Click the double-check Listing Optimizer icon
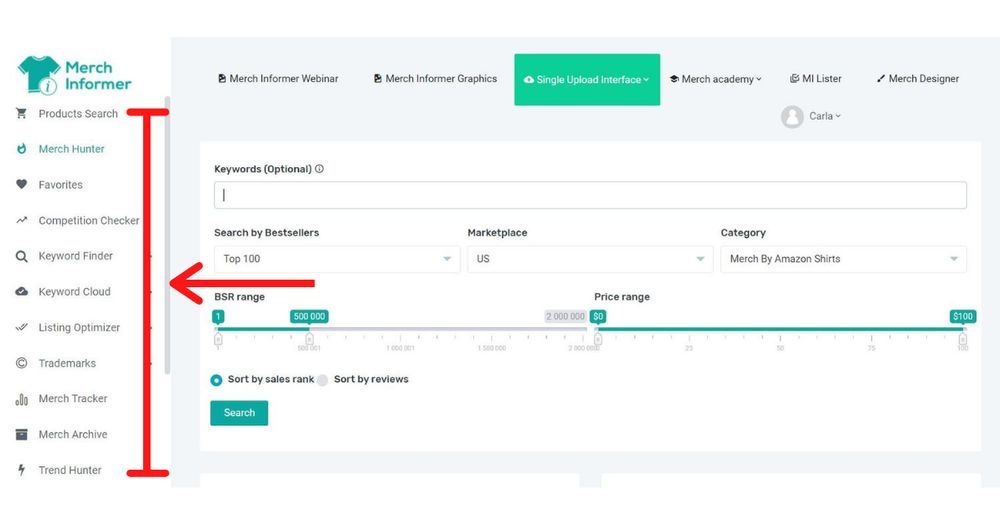 click(22, 327)
